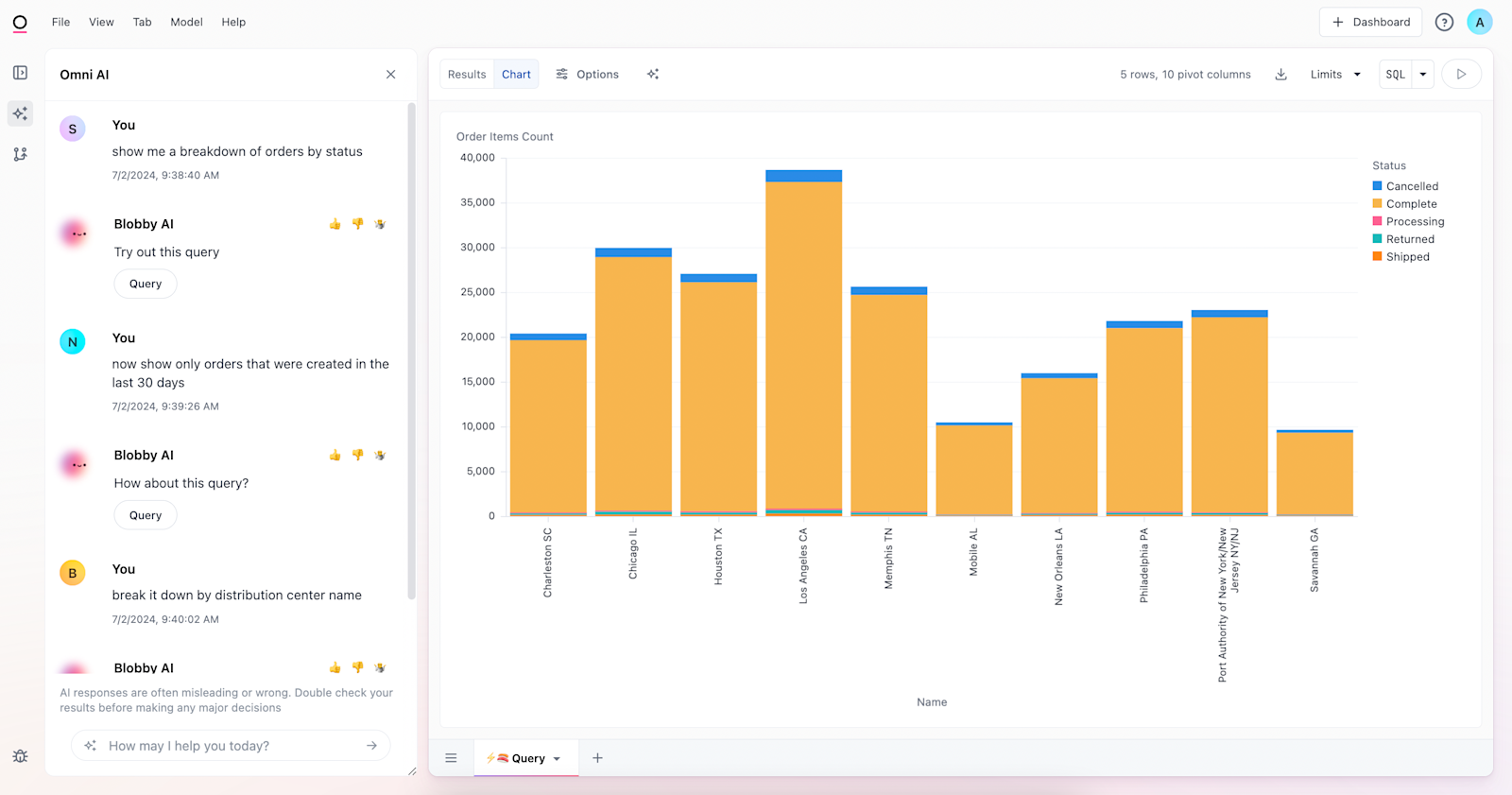Image resolution: width=1512 pixels, height=795 pixels.
Task: Open the SQL dropdown arrow
Action: (x=1423, y=75)
